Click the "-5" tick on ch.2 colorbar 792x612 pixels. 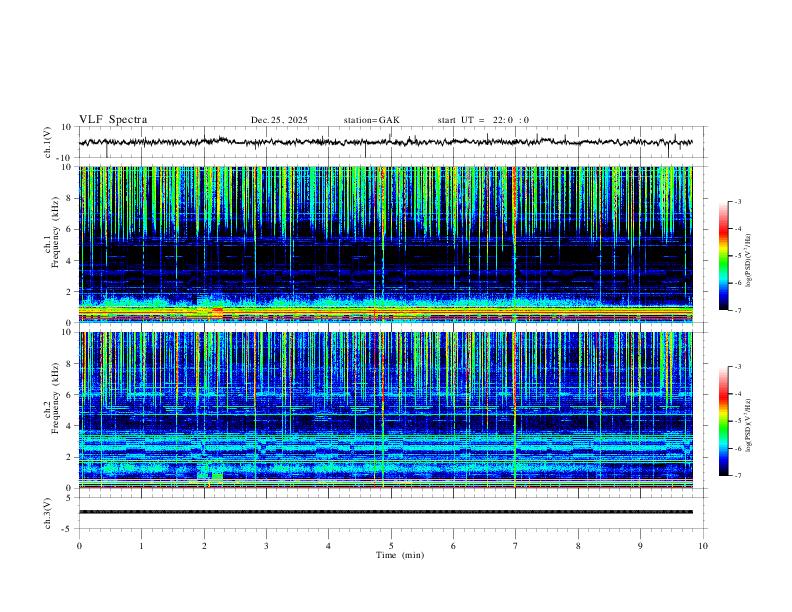tap(738, 421)
